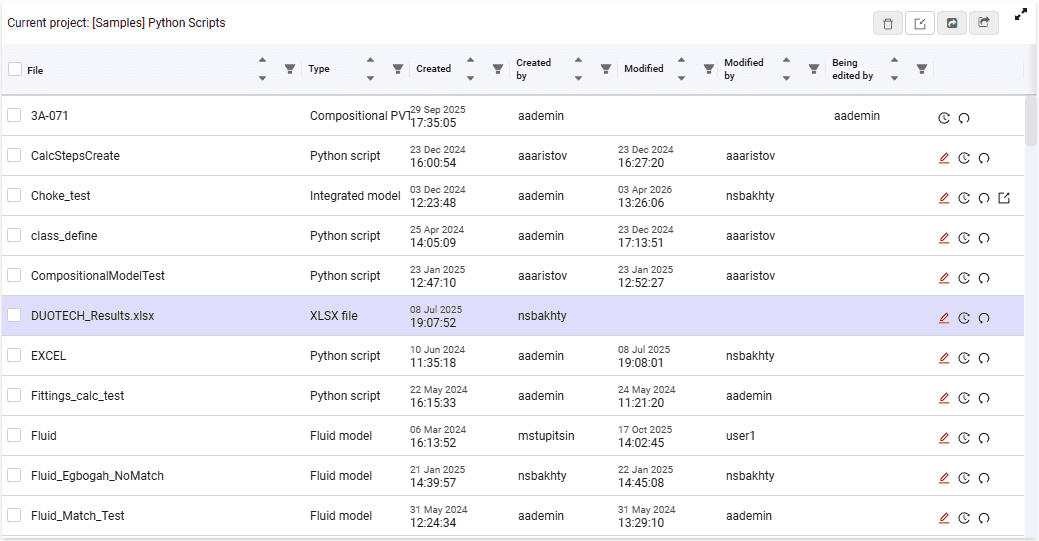Select the CompositionalModelTest file entry
This screenshot has width=1039, height=541.
(98, 276)
